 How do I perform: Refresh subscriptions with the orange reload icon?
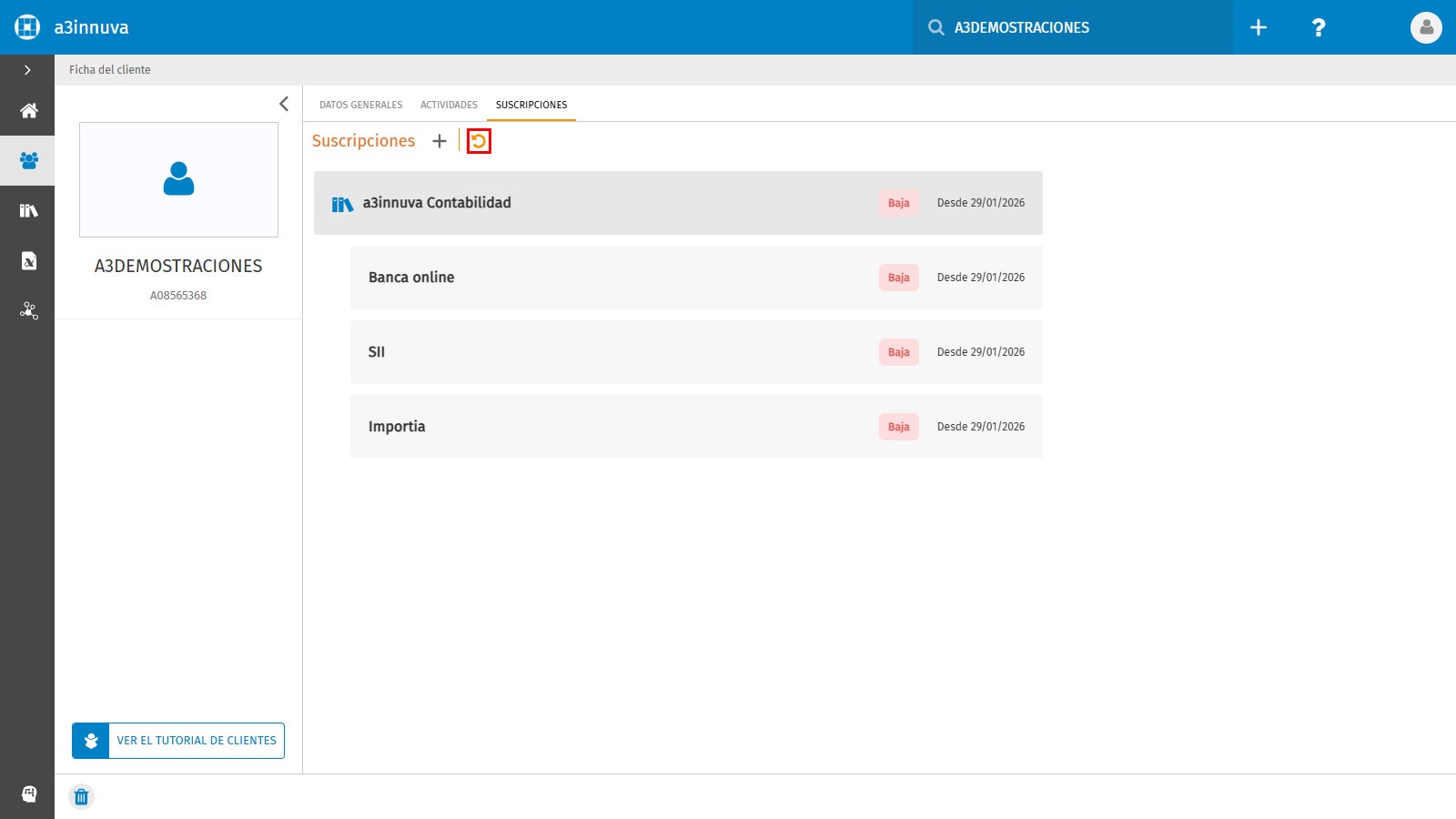coord(479,141)
